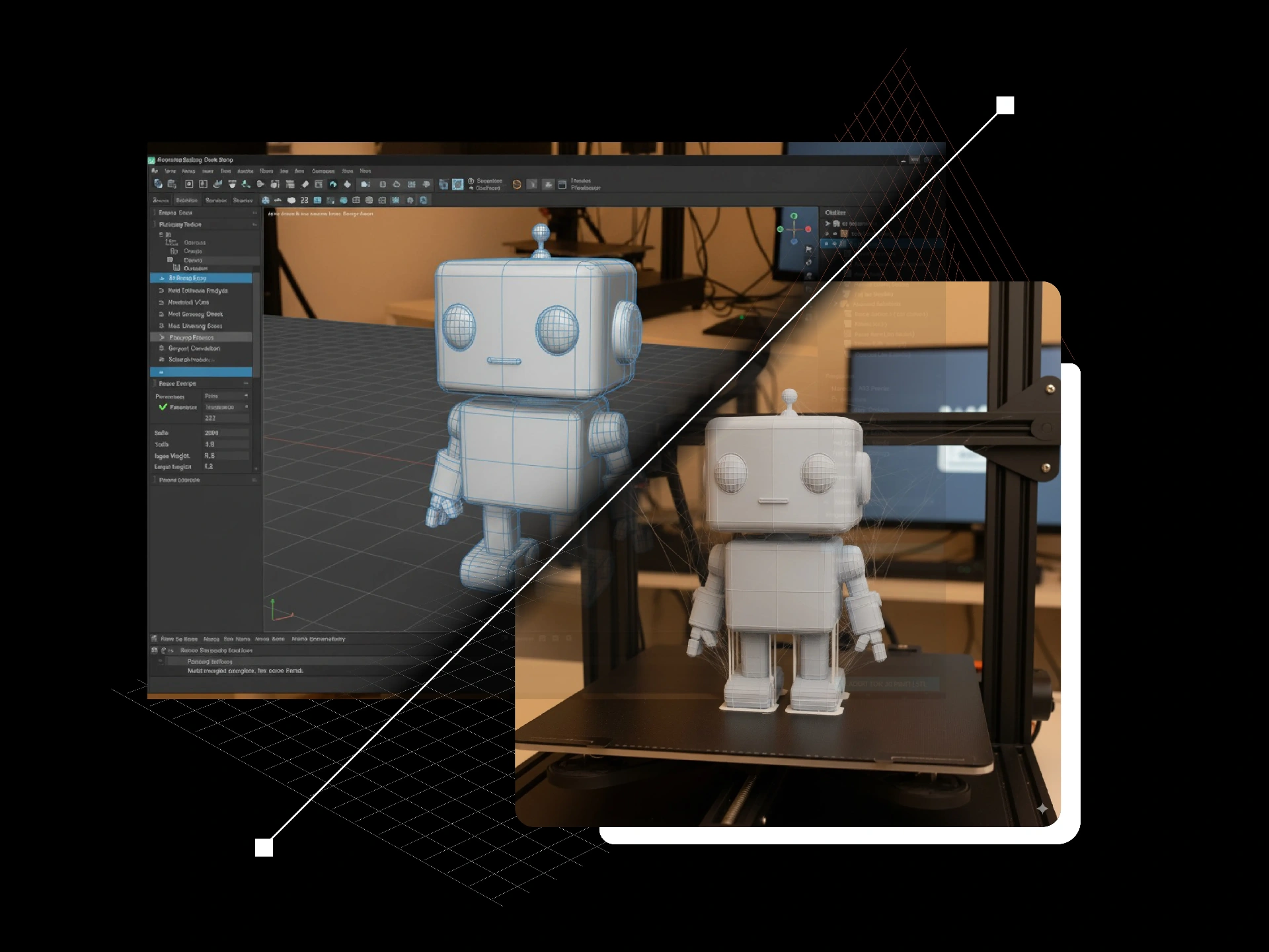
Task: Click the app logo icon in the title bar
Action: pyautogui.click(x=151, y=160)
